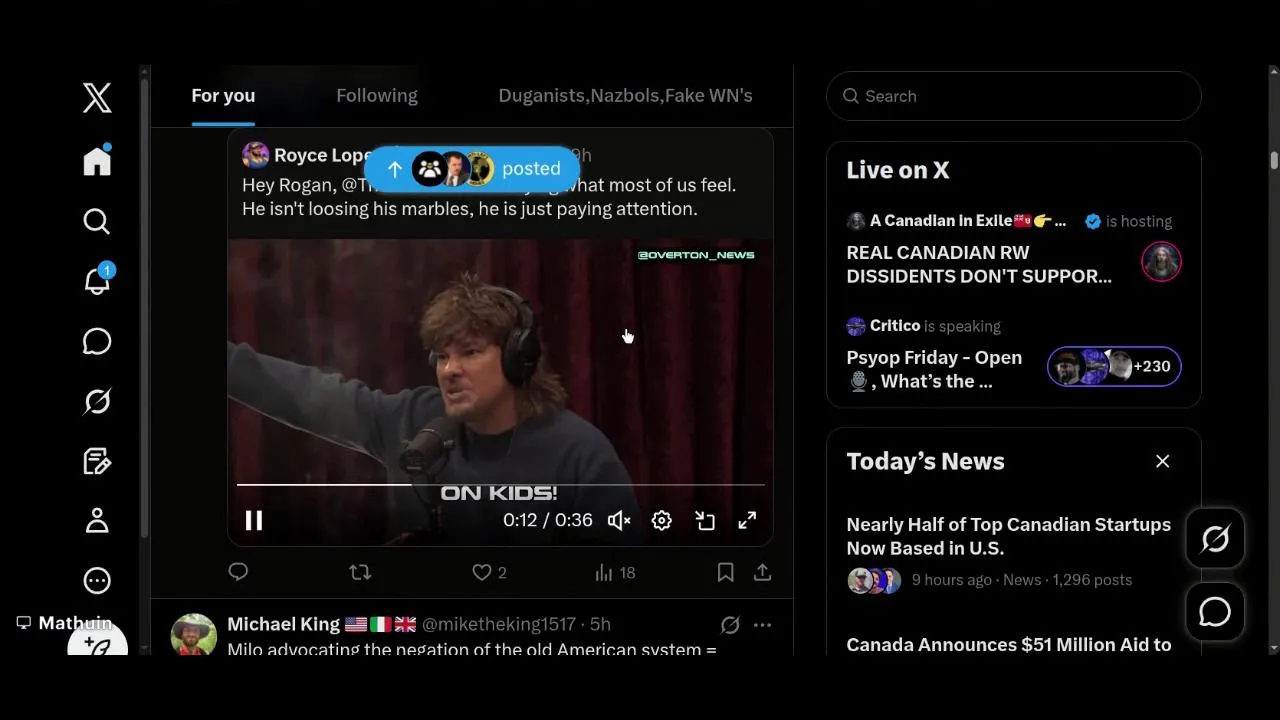The image size is (1280, 720).
Task: Click the page scrollbar thumb
Action: tap(1274, 160)
